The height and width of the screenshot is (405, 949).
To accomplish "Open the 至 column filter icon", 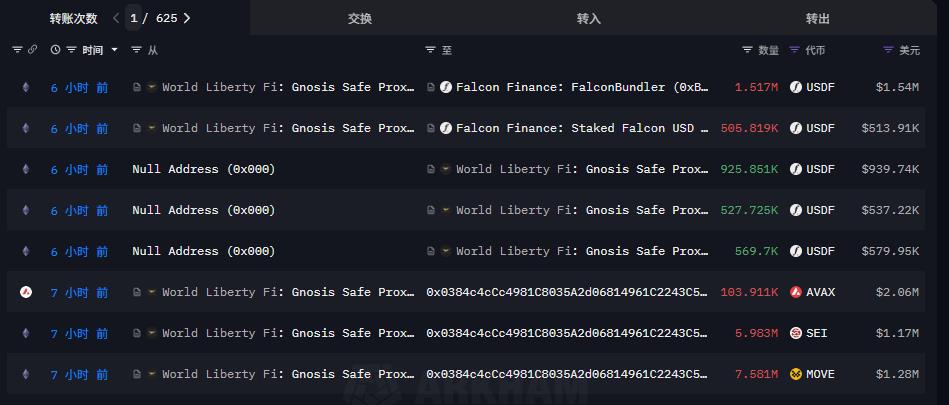I will pyautogui.click(x=430, y=50).
